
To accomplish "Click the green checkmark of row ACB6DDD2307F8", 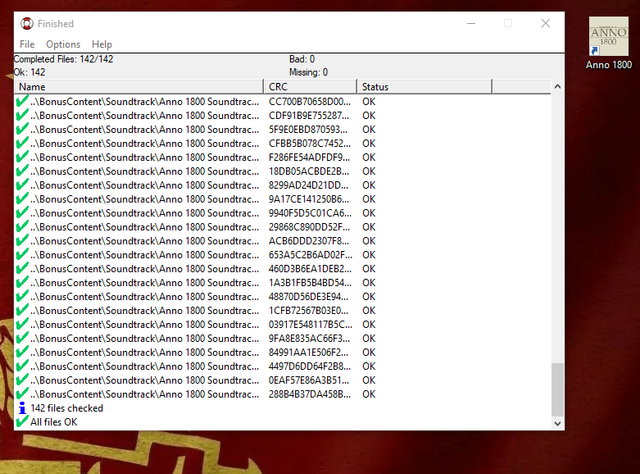I will coord(22,240).
